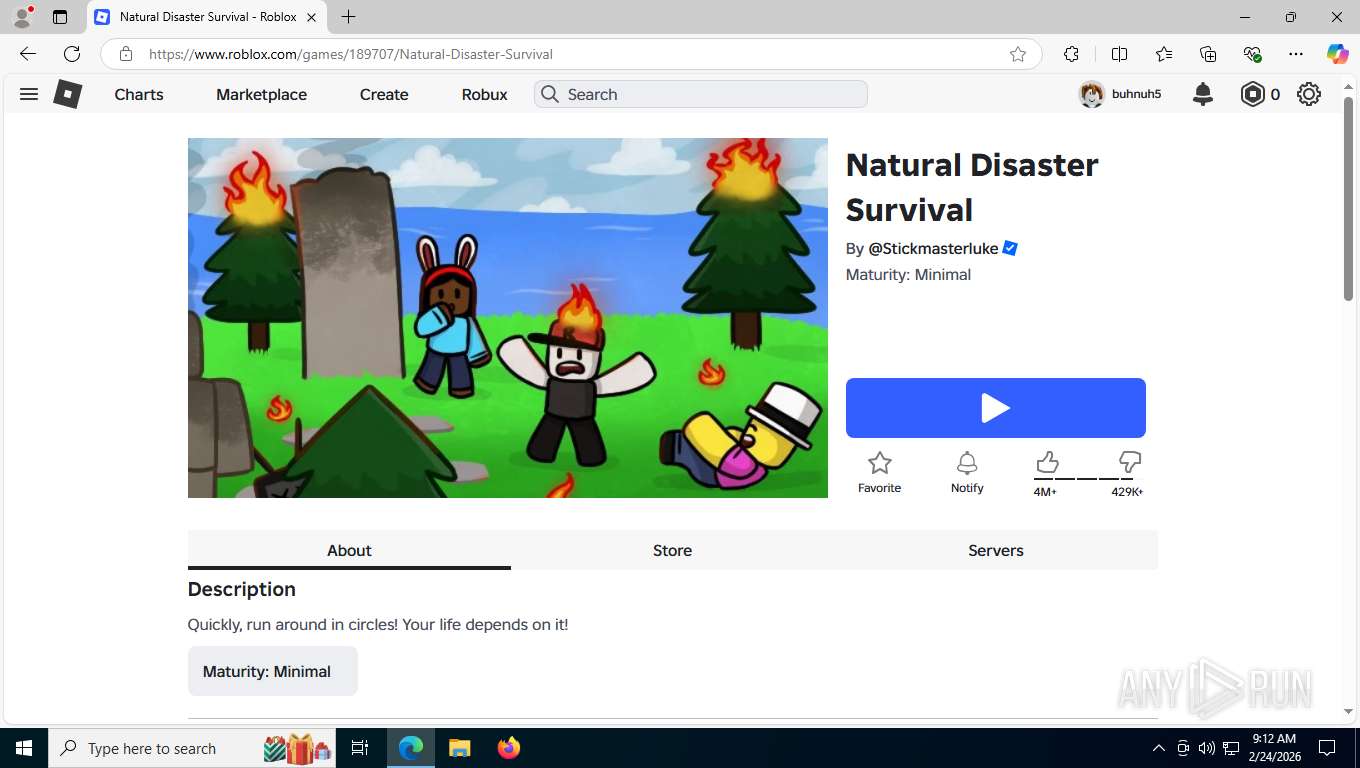The width and height of the screenshot is (1360, 768).
Task: Open Copilot in Edge toolbar
Action: 1338,54
